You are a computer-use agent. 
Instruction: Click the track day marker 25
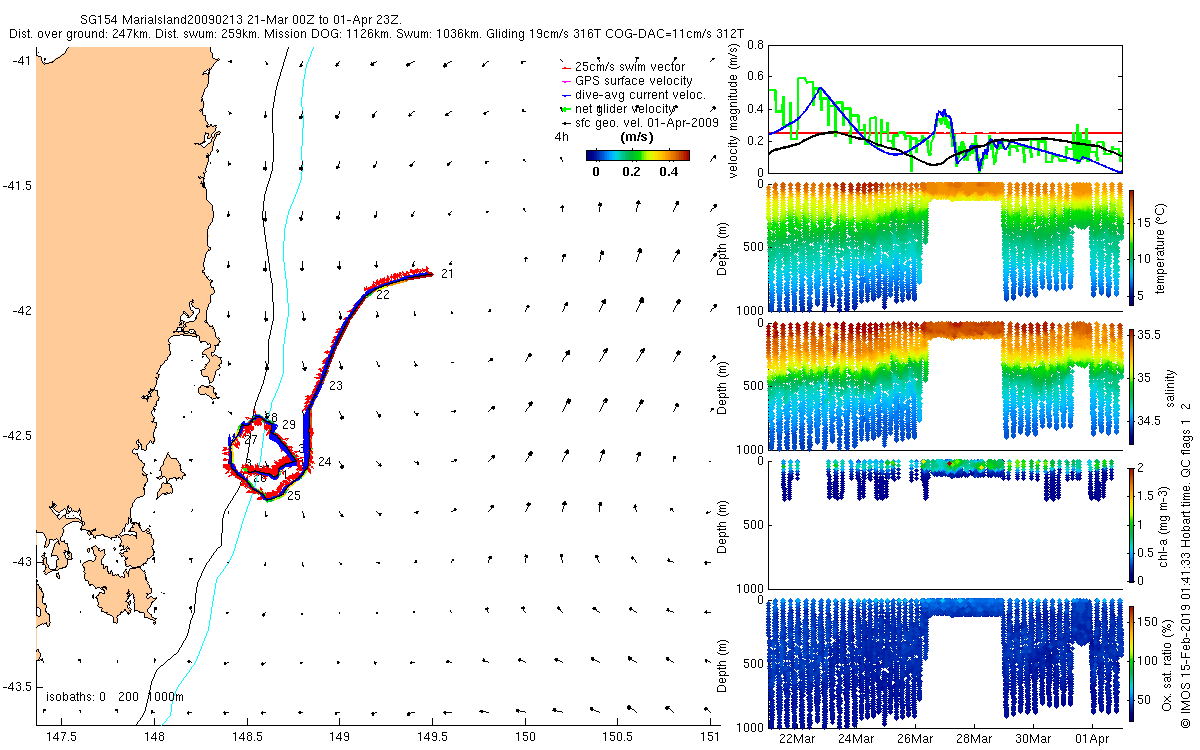[294, 495]
